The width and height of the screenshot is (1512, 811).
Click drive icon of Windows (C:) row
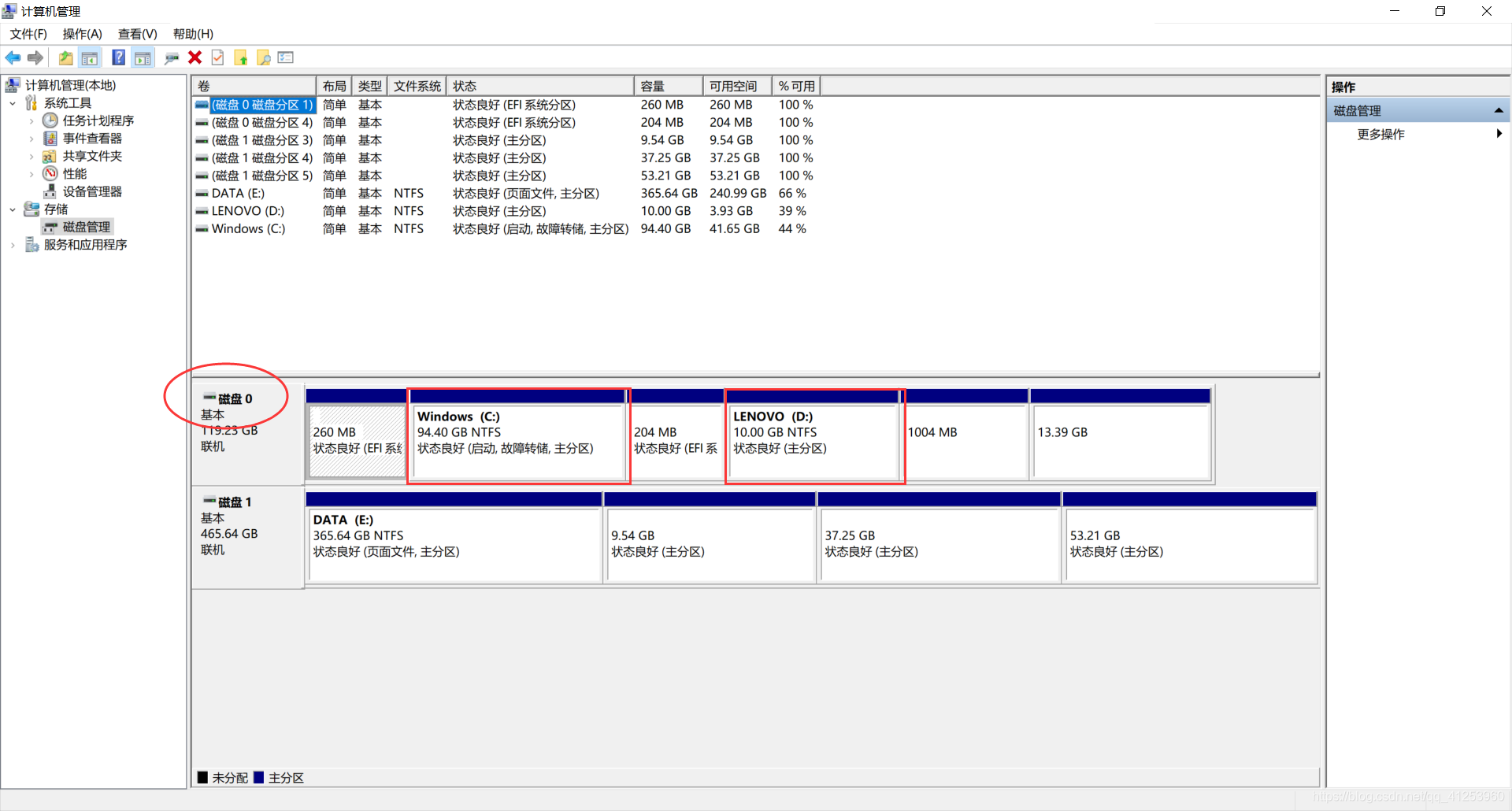[202, 228]
